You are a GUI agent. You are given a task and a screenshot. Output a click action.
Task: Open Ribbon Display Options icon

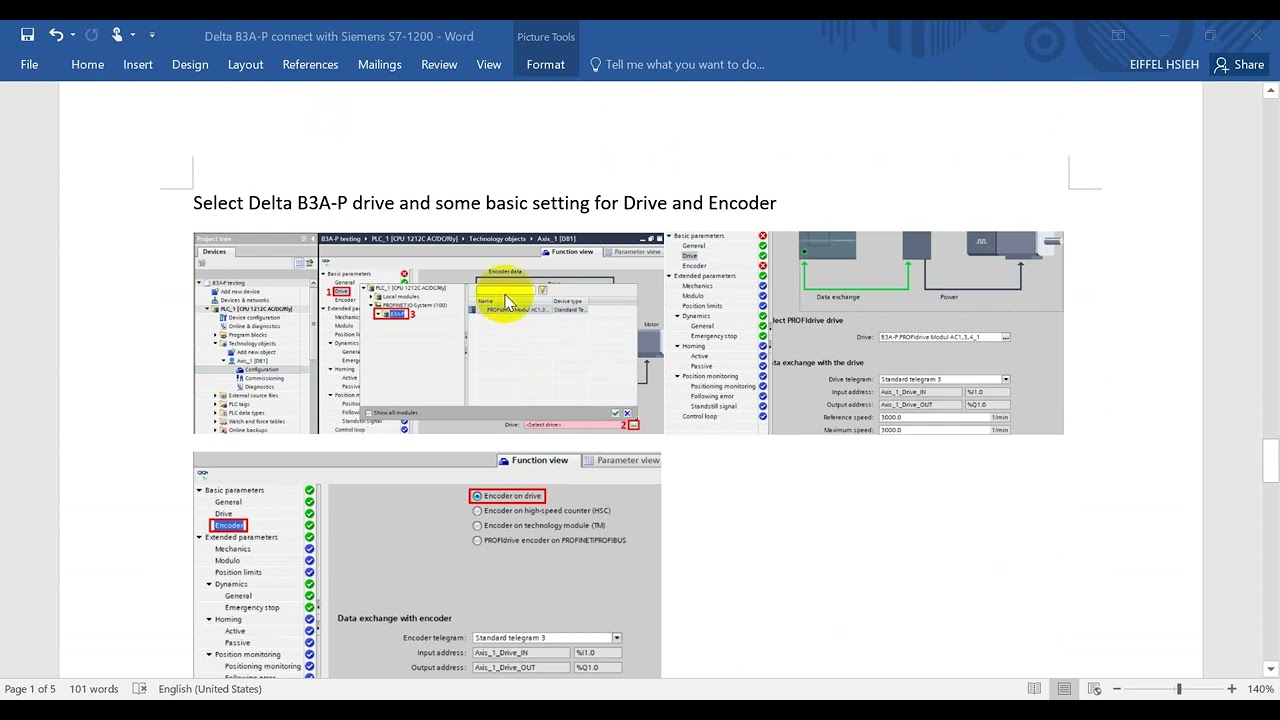[x=1118, y=36]
